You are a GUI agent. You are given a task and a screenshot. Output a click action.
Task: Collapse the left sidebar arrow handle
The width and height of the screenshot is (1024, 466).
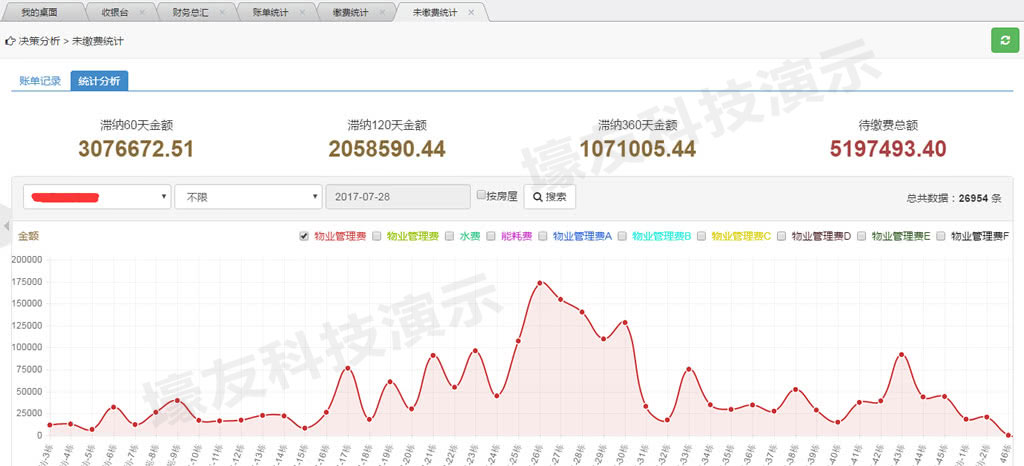(x=4, y=226)
